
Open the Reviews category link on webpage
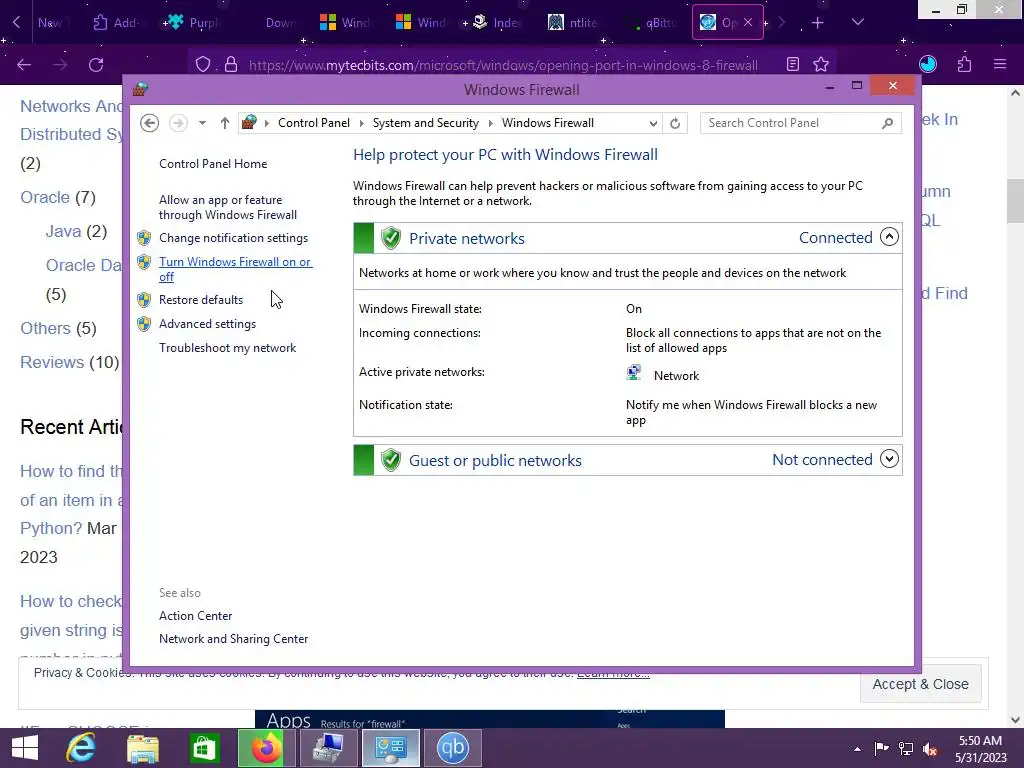click(52, 362)
